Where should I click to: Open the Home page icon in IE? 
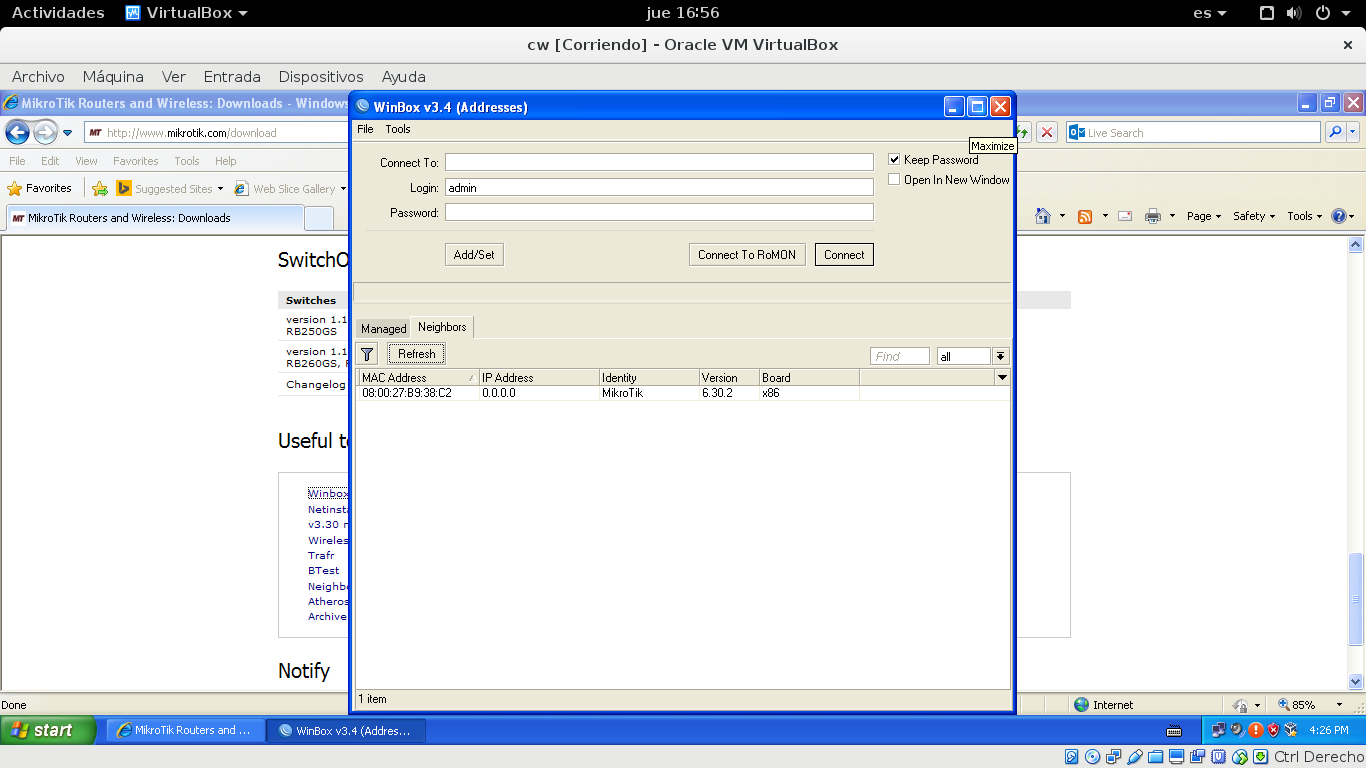click(1043, 216)
